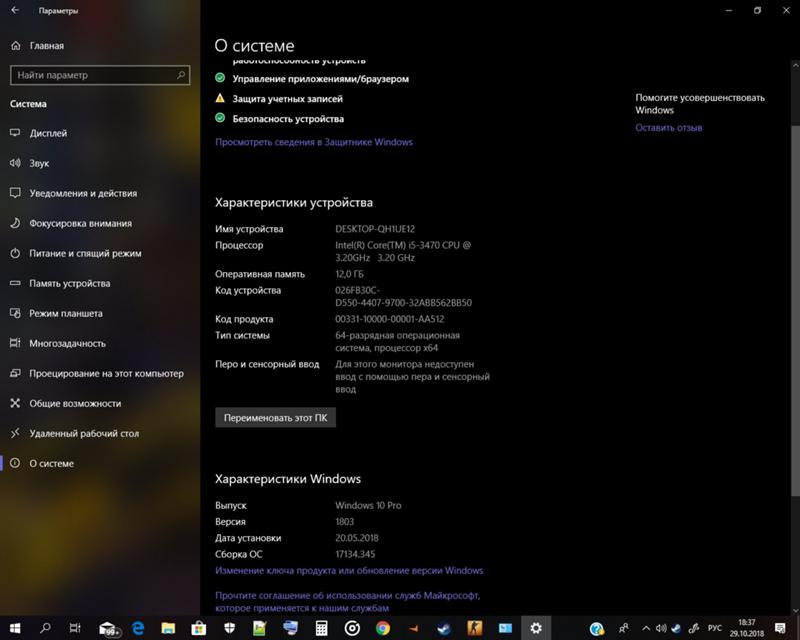Open the Майкрософт services agreement link
Screen dimensions: 800x640
pyautogui.click(x=347, y=602)
